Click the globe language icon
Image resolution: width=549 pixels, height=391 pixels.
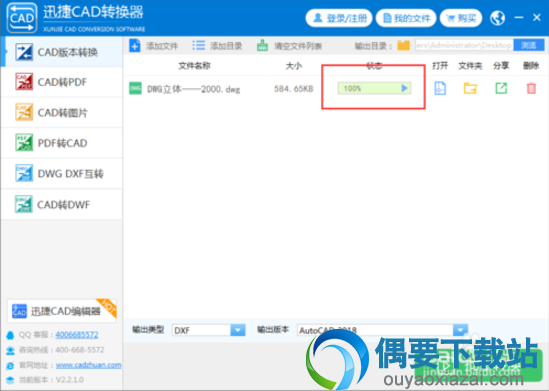[498, 18]
